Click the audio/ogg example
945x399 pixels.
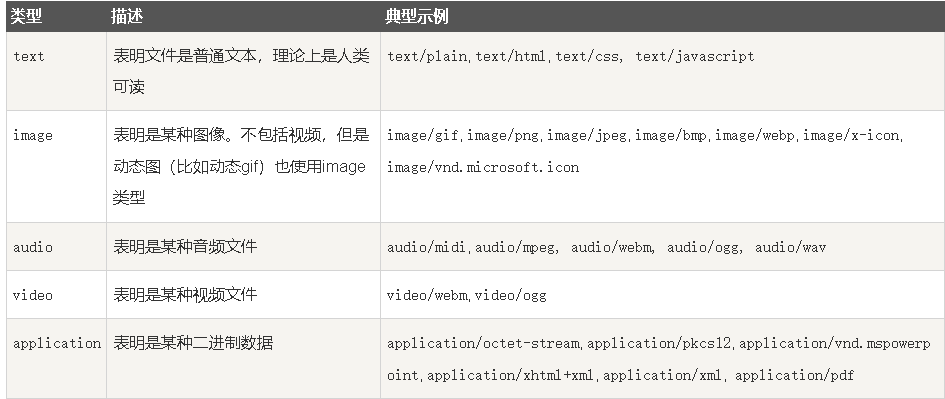coord(703,247)
